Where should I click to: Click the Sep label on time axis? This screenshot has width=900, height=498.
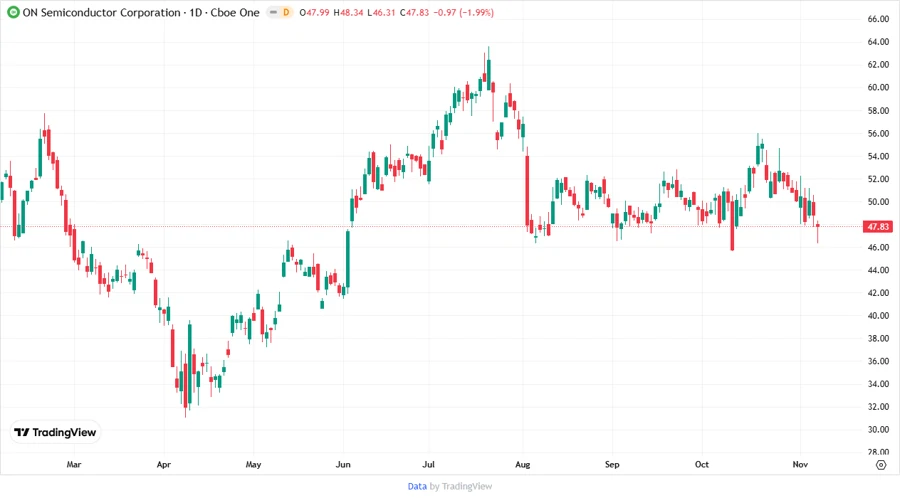612,464
